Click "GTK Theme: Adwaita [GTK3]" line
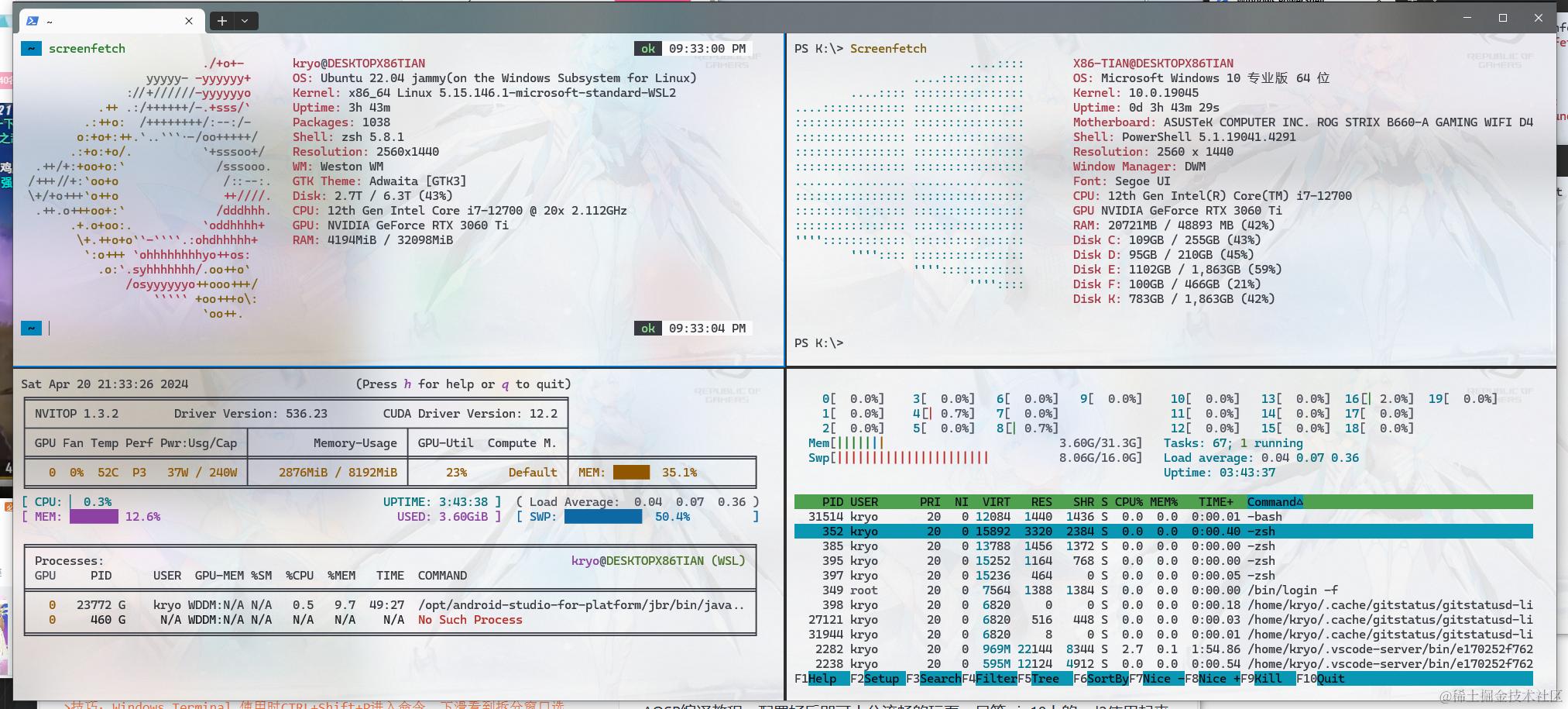 (x=379, y=181)
